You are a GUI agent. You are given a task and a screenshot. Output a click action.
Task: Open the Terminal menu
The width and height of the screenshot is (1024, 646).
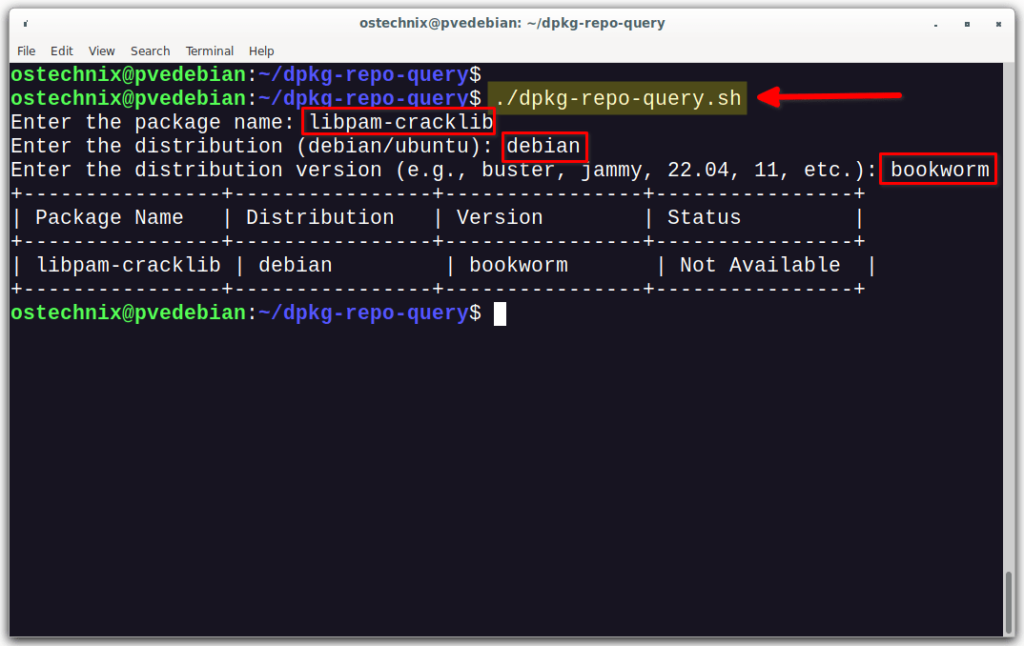(209, 51)
